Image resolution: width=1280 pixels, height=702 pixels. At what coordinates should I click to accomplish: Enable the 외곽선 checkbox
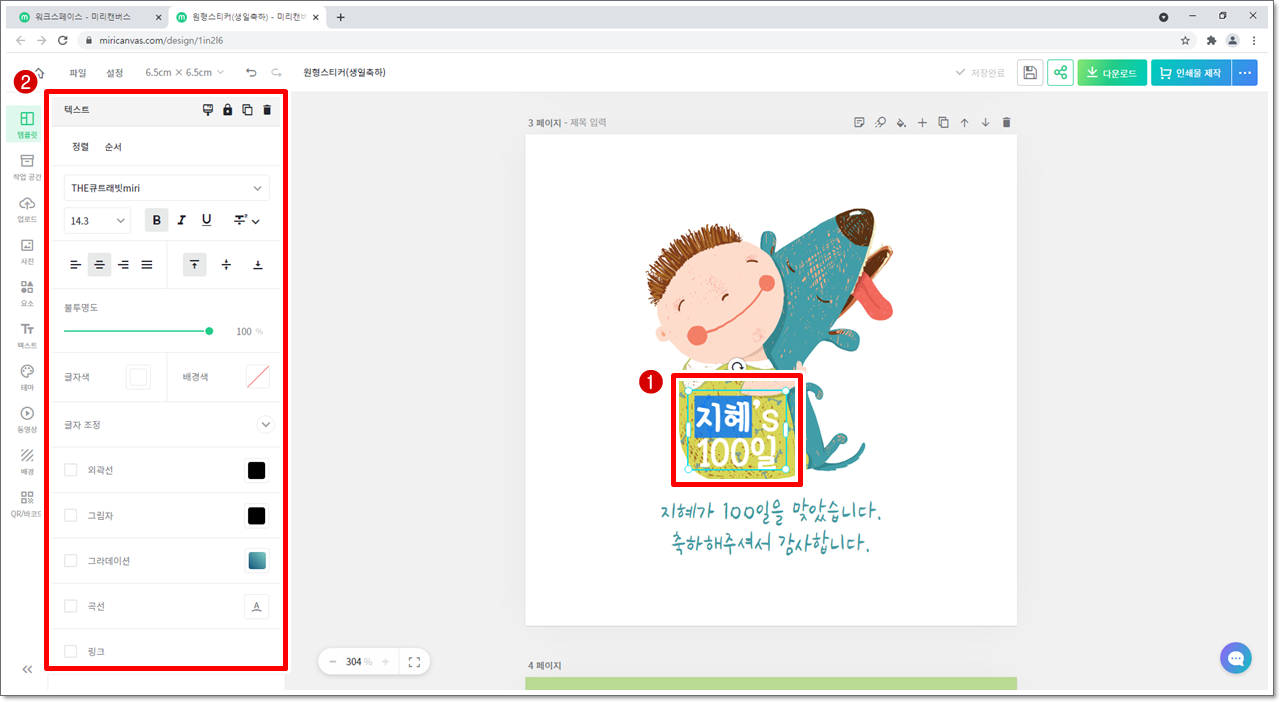click(x=71, y=470)
